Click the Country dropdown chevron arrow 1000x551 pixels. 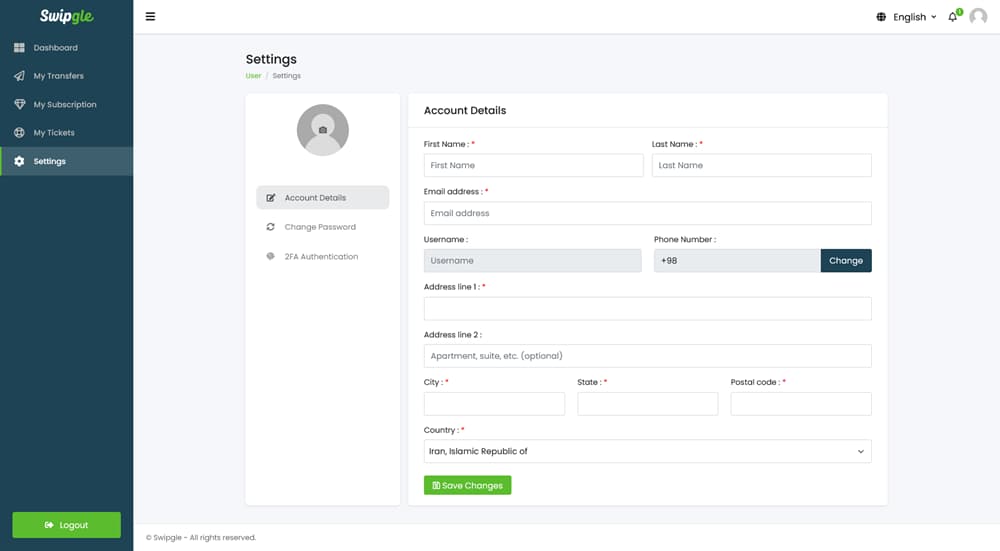pyautogui.click(x=860, y=452)
